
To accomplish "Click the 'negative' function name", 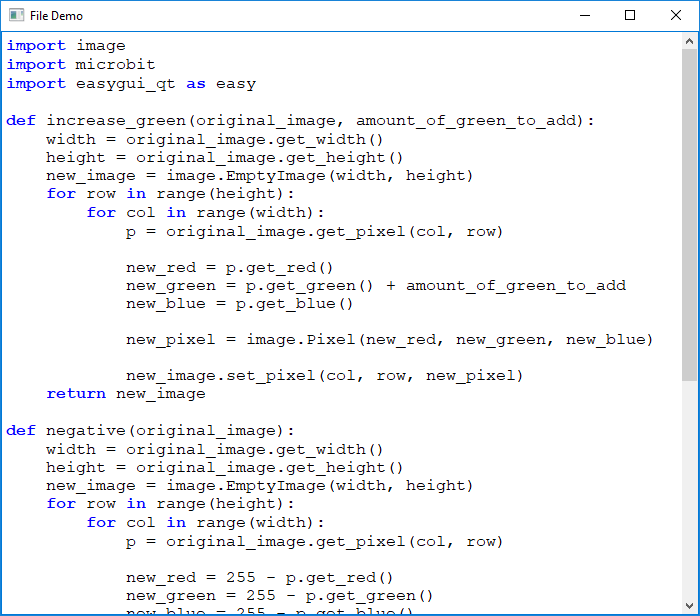I will pos(86,431).
